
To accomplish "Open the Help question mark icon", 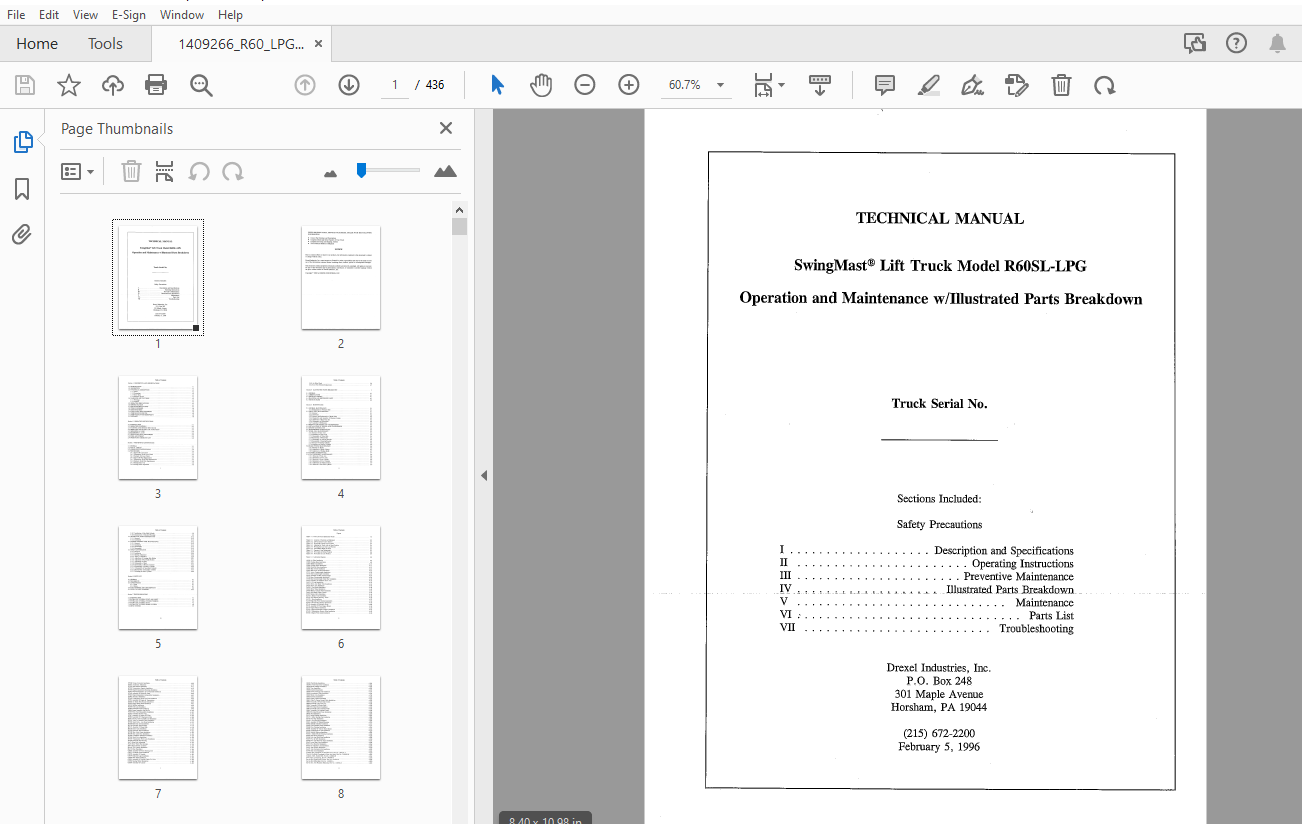I will 1237,43.
